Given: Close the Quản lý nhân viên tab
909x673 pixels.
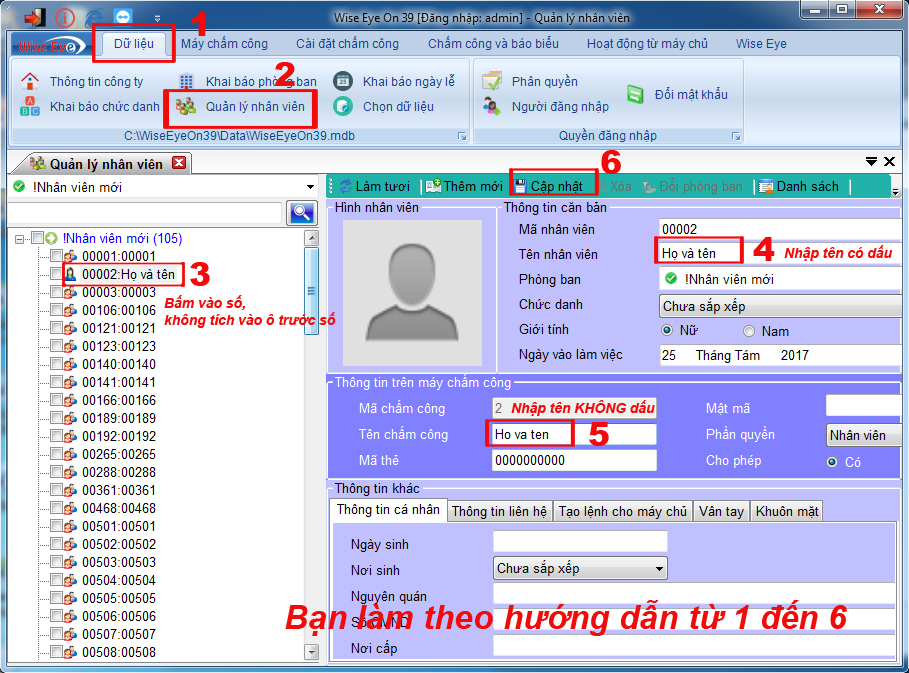Looking at the screenshot, I should tap(180, 163).
